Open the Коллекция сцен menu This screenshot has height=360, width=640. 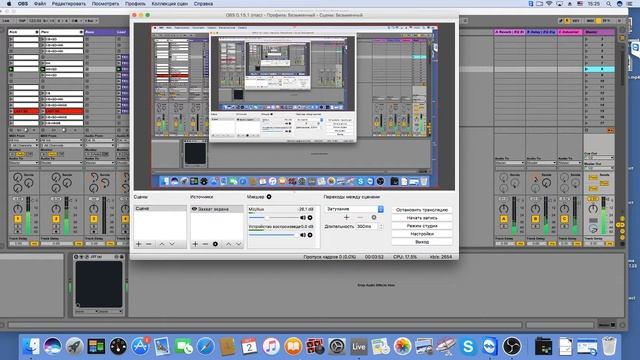pyautogui.click(x=169, y=4)
